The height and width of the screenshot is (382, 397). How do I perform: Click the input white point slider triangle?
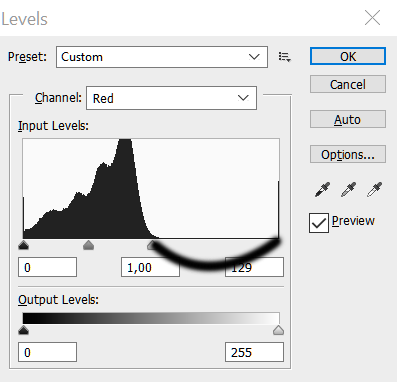point(152,246)
